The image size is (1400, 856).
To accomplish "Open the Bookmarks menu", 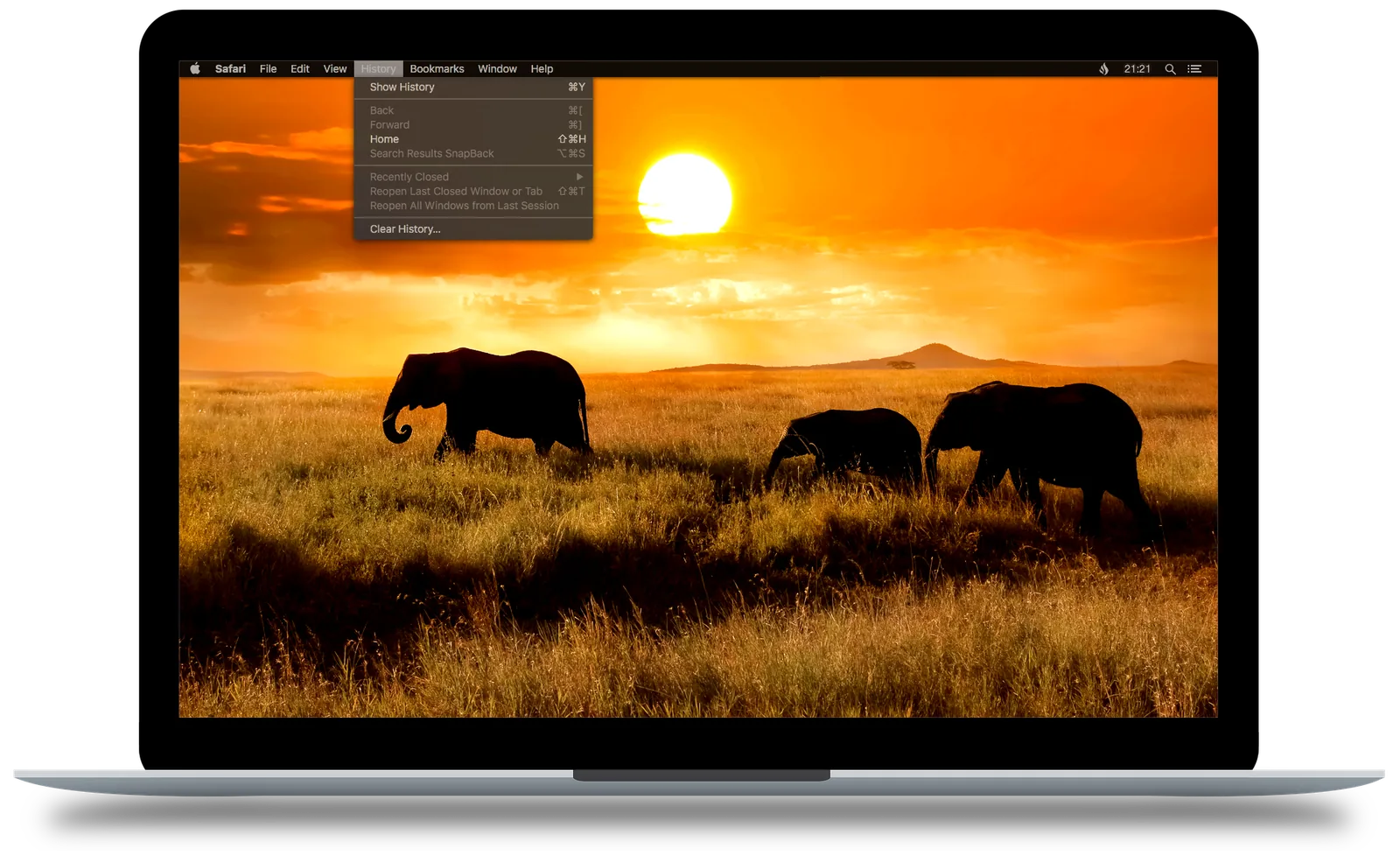I will click(x=437, y=68).
